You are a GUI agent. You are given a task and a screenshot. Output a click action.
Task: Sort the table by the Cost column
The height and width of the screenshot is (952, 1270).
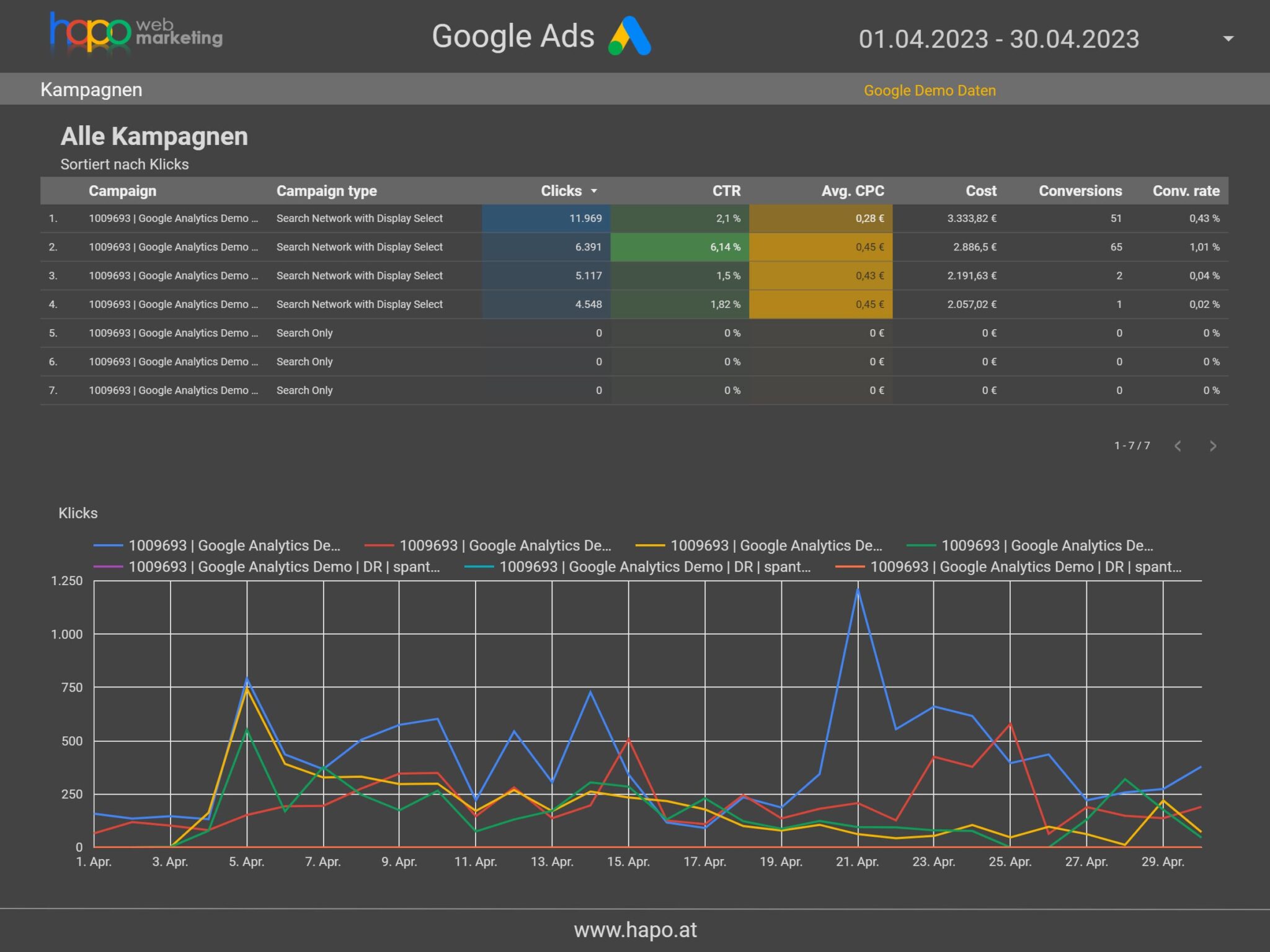click(980, 192)
